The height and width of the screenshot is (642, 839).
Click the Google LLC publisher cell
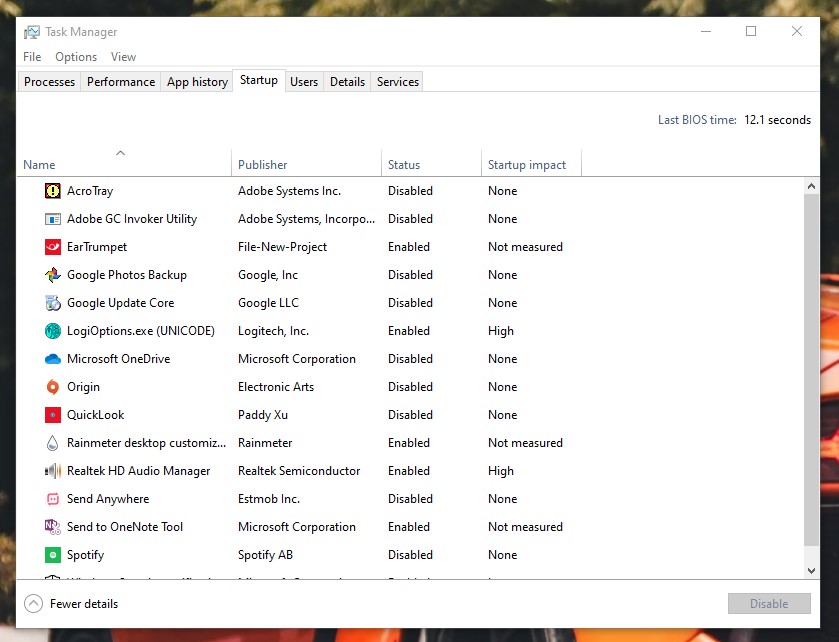point(268,303)
